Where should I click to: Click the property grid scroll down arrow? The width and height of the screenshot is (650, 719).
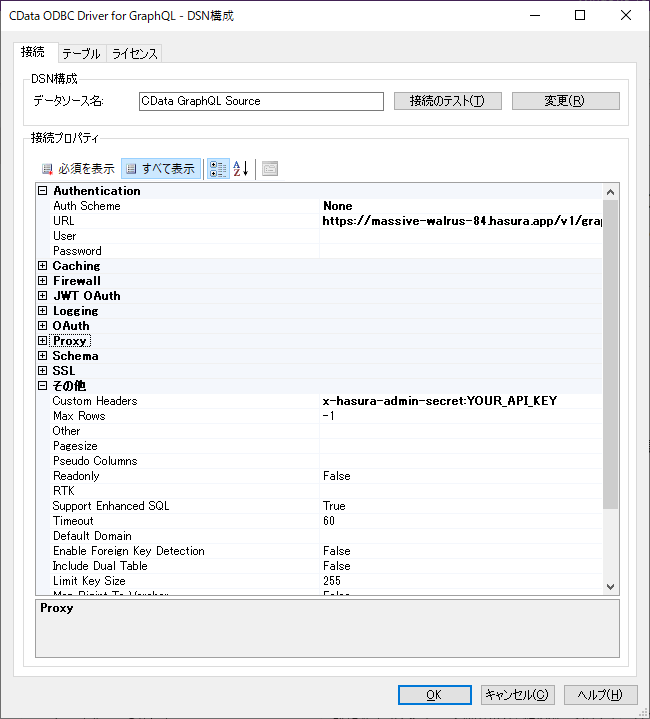pos(611,586)
